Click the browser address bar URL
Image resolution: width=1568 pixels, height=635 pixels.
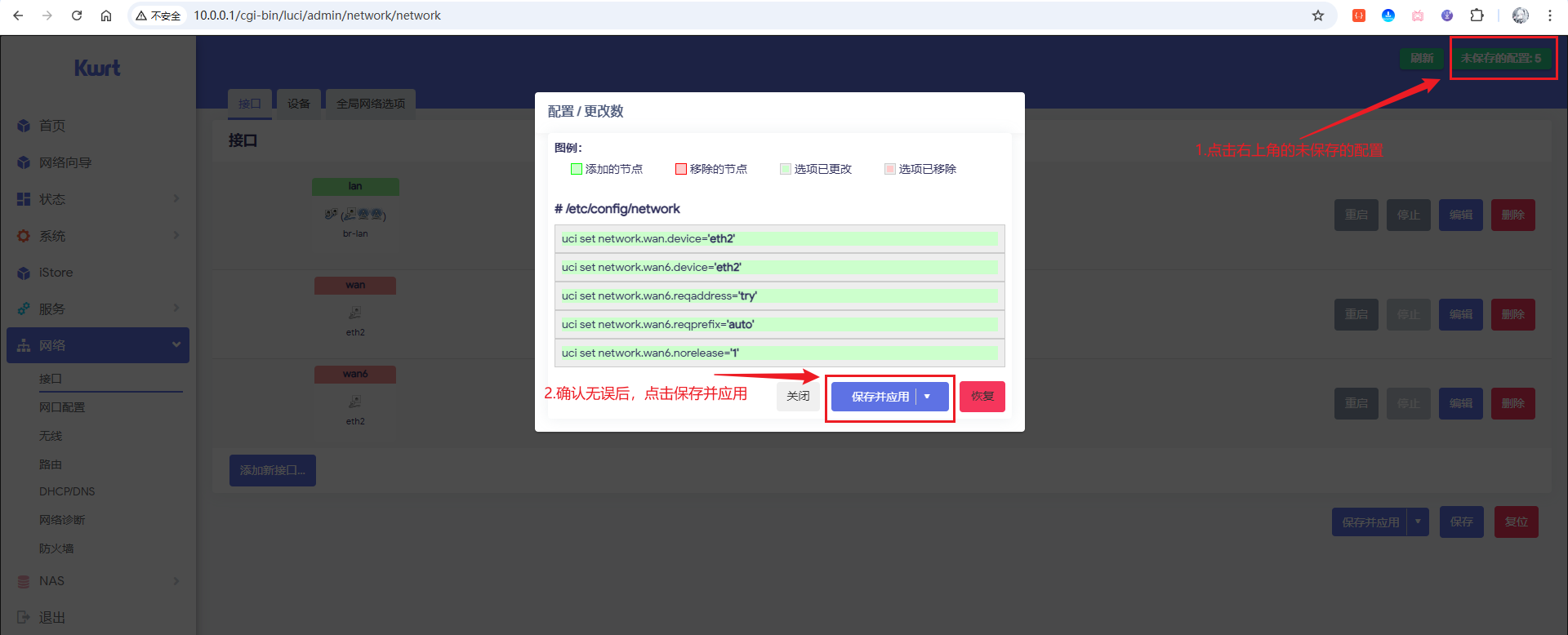(317, 16)
